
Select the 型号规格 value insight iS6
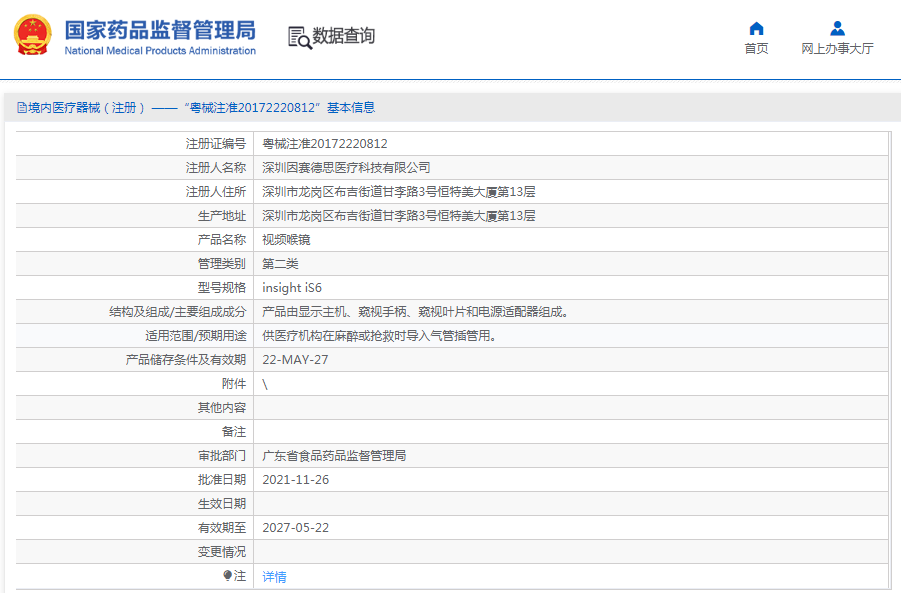point(294,287)
